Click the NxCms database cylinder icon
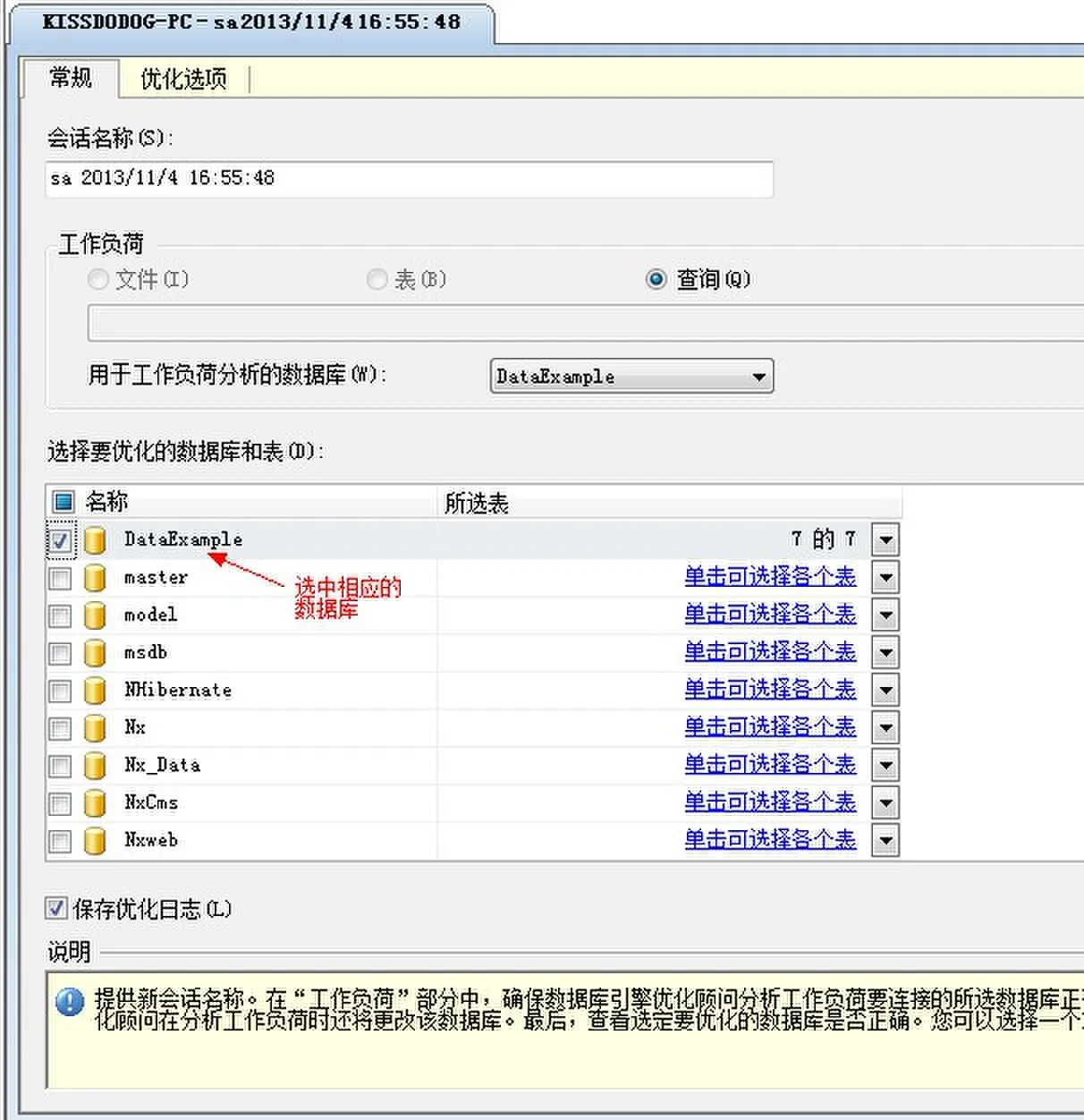 [95, 803]
